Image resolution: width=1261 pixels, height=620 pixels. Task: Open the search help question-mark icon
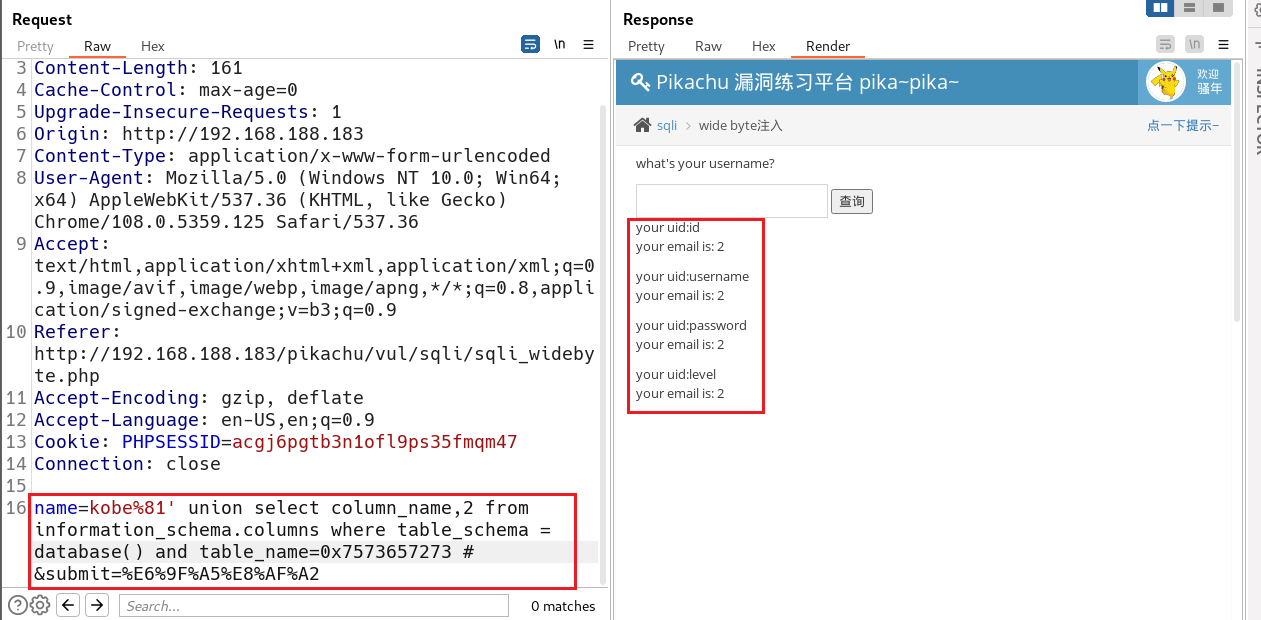point(17,605)
